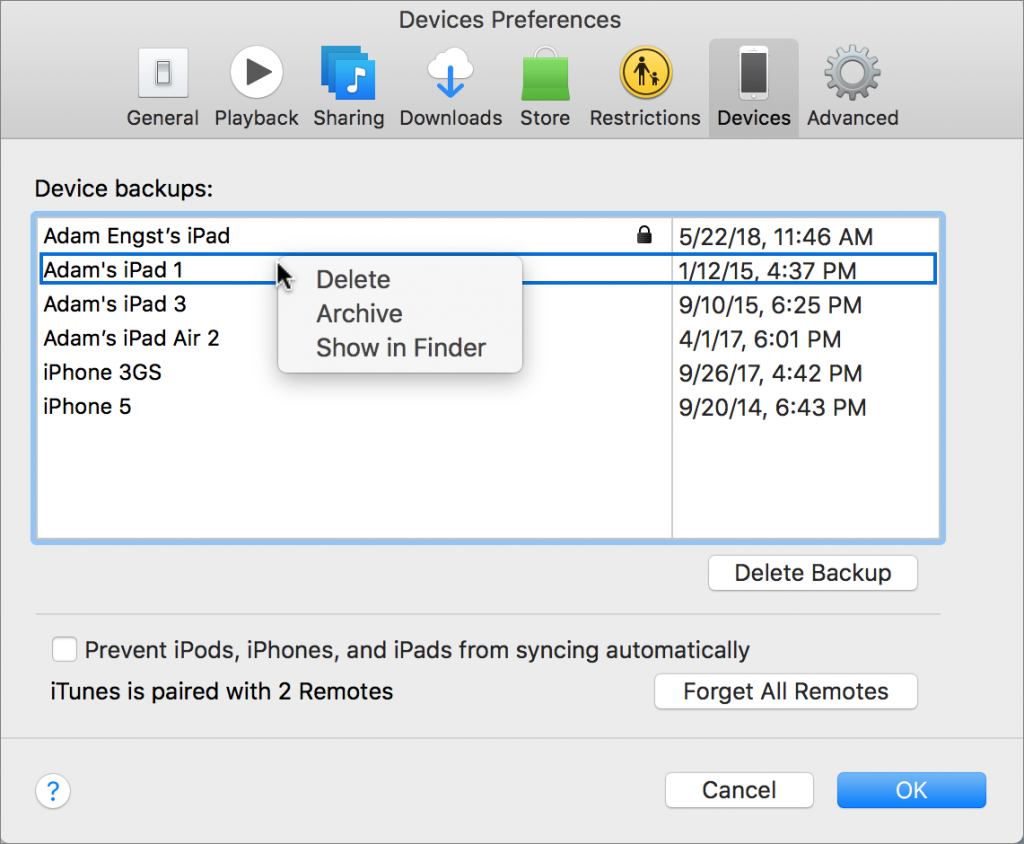
Task: Click the lock icon on Adam Engst's iPad backup
Action: [x=644, y=235]
